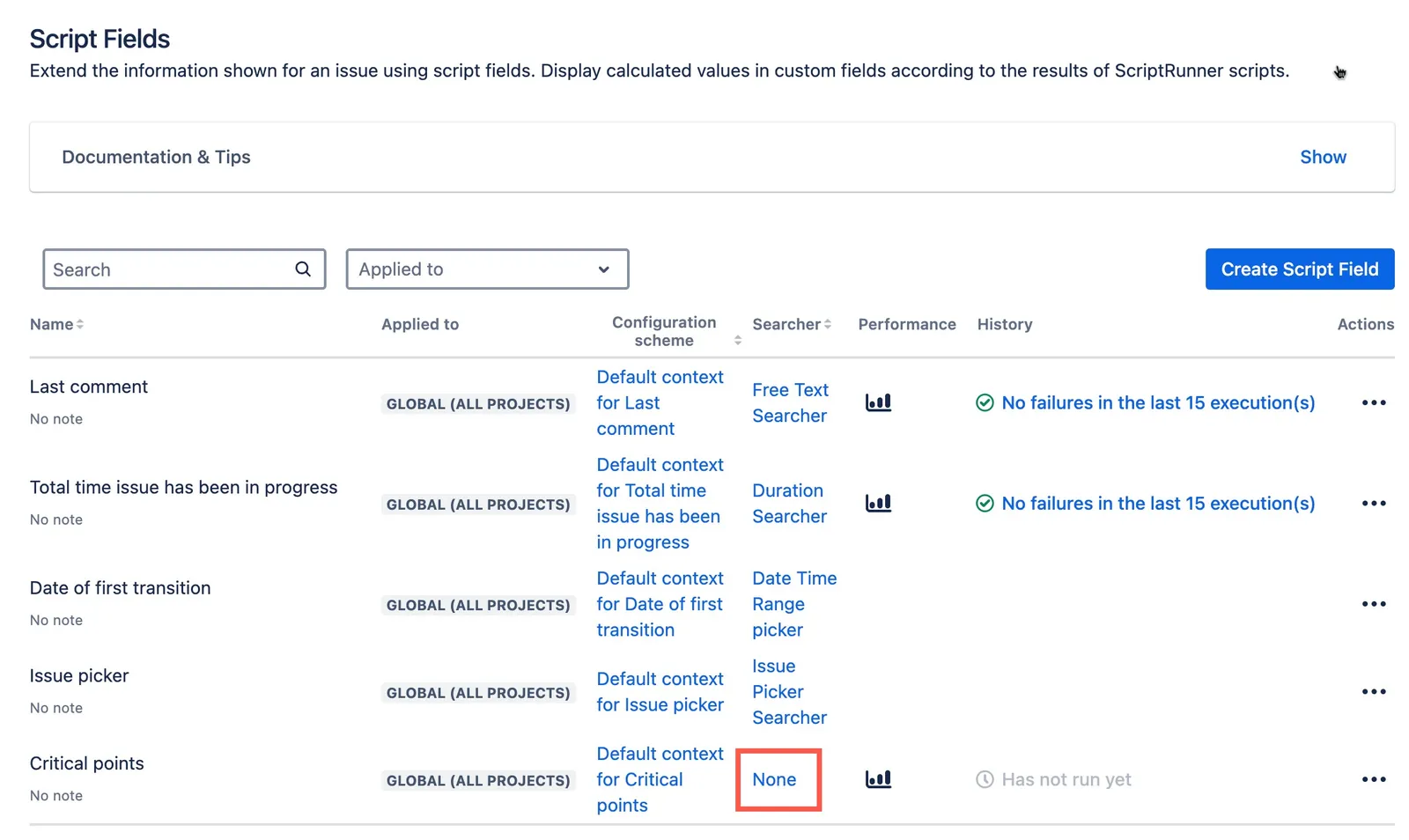Click the Create Script Field button

1299,269
